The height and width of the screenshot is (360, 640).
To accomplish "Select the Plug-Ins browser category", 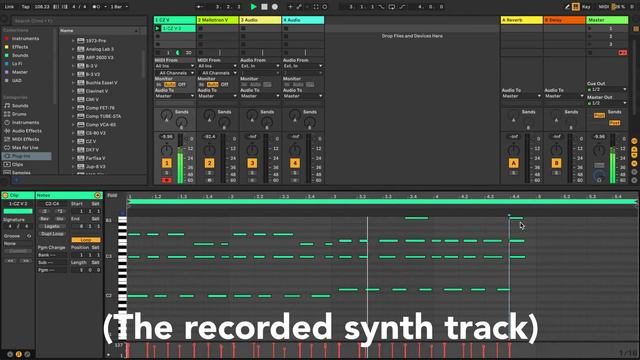I will 27,156.
